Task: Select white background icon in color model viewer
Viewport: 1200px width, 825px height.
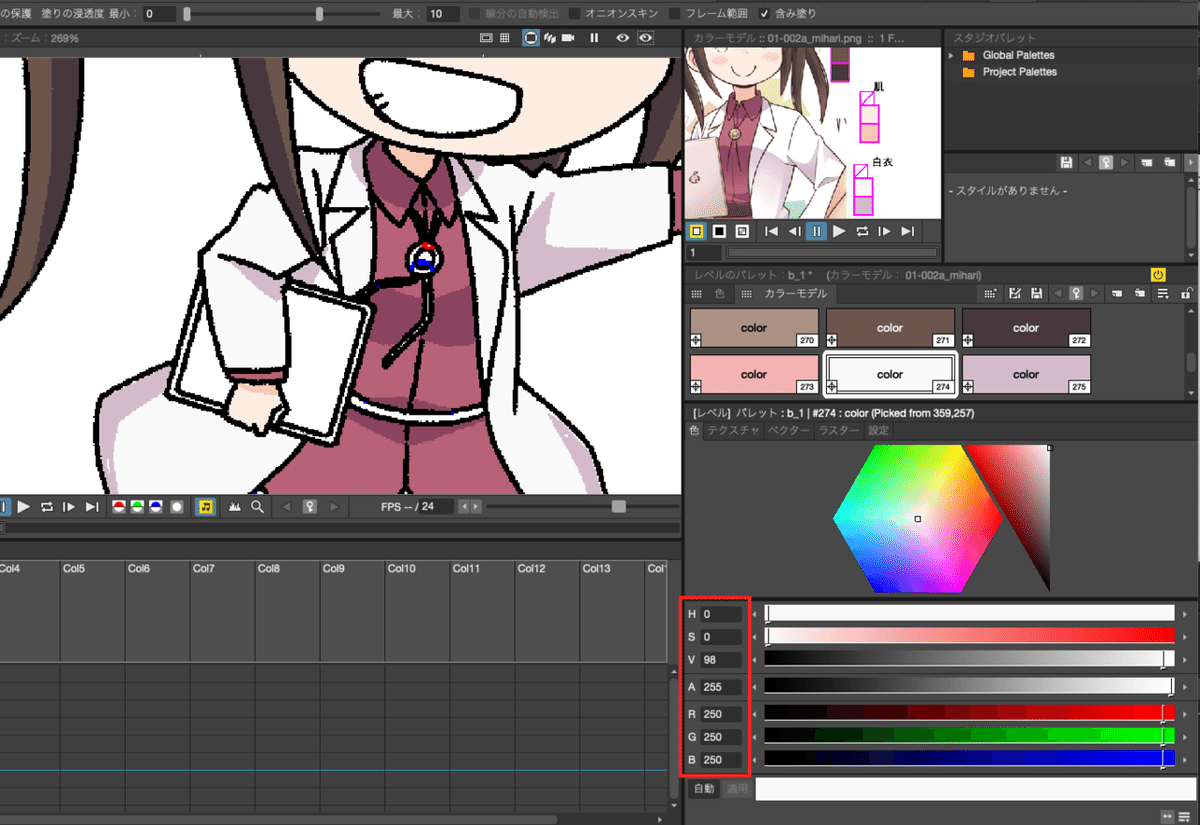Action: [x=696, y=231]
